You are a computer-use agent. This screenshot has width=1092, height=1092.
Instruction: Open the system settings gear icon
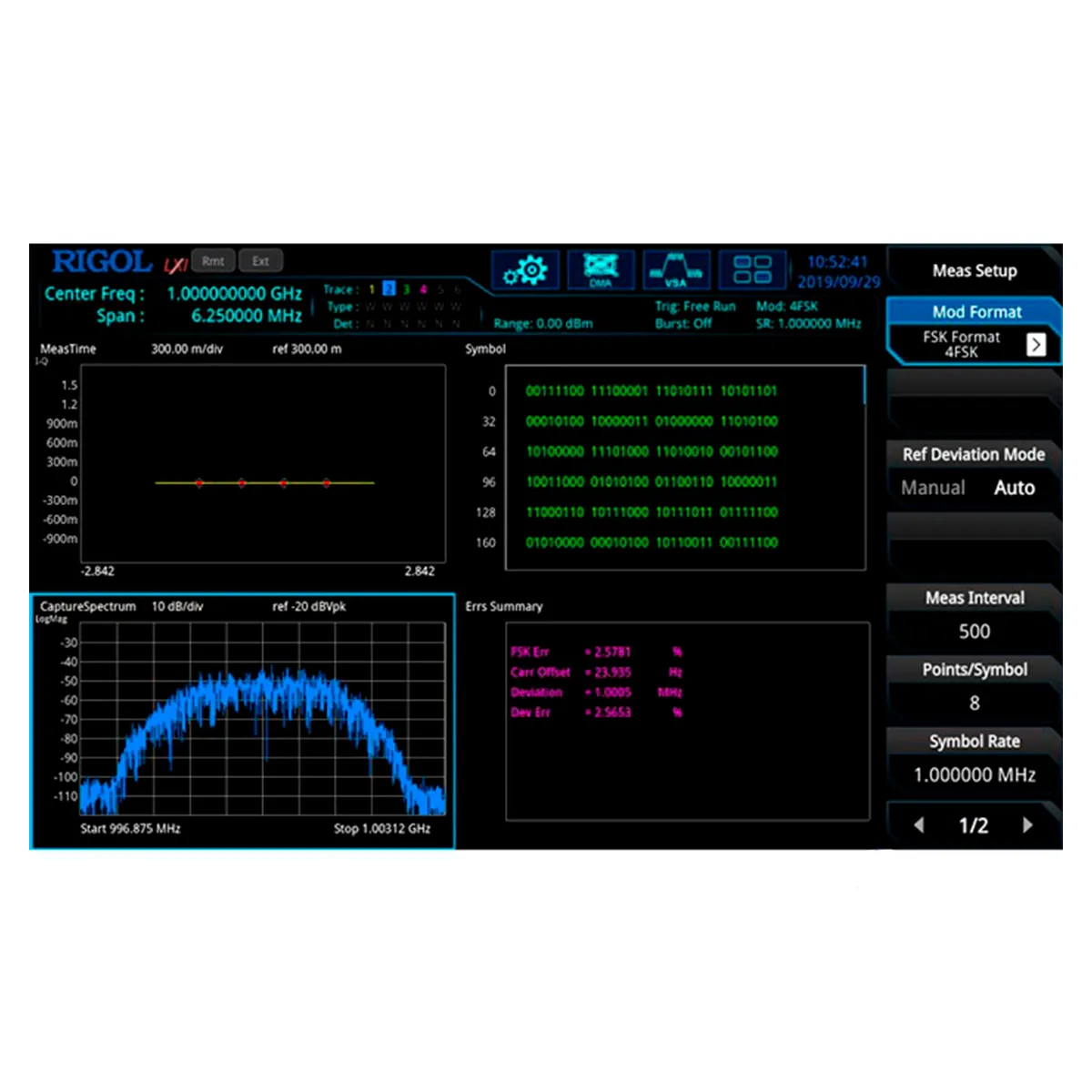point(525,270)
